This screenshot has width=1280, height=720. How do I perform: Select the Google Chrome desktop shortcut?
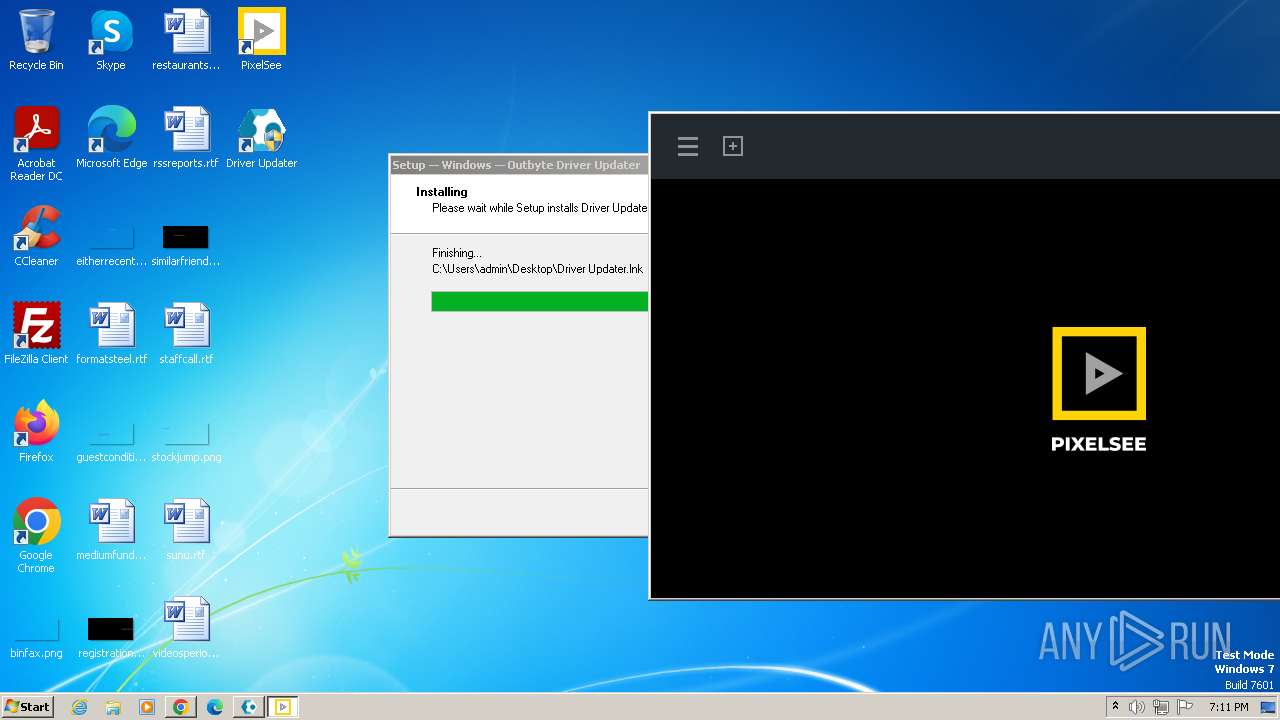36,536
